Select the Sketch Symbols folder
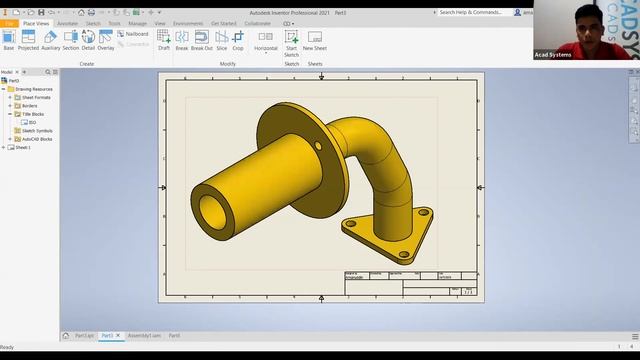Viewport: 640px width, 360px height. (33, 131)
